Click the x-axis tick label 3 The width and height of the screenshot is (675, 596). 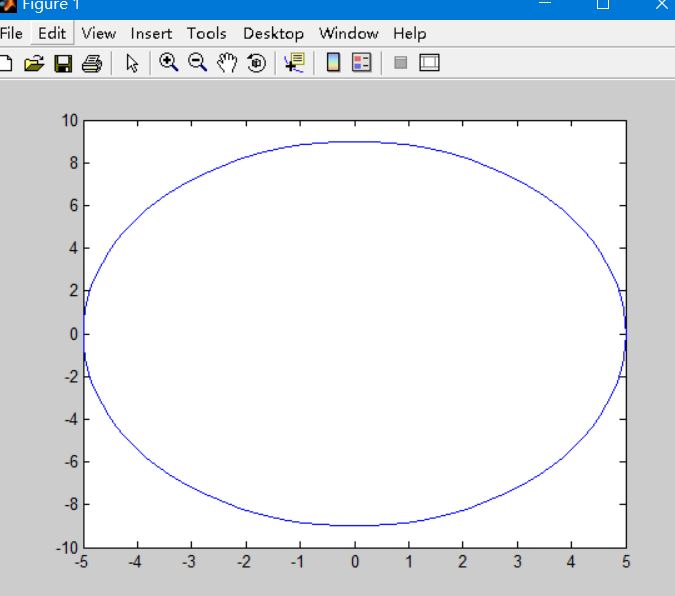click(x=517, y=562)
